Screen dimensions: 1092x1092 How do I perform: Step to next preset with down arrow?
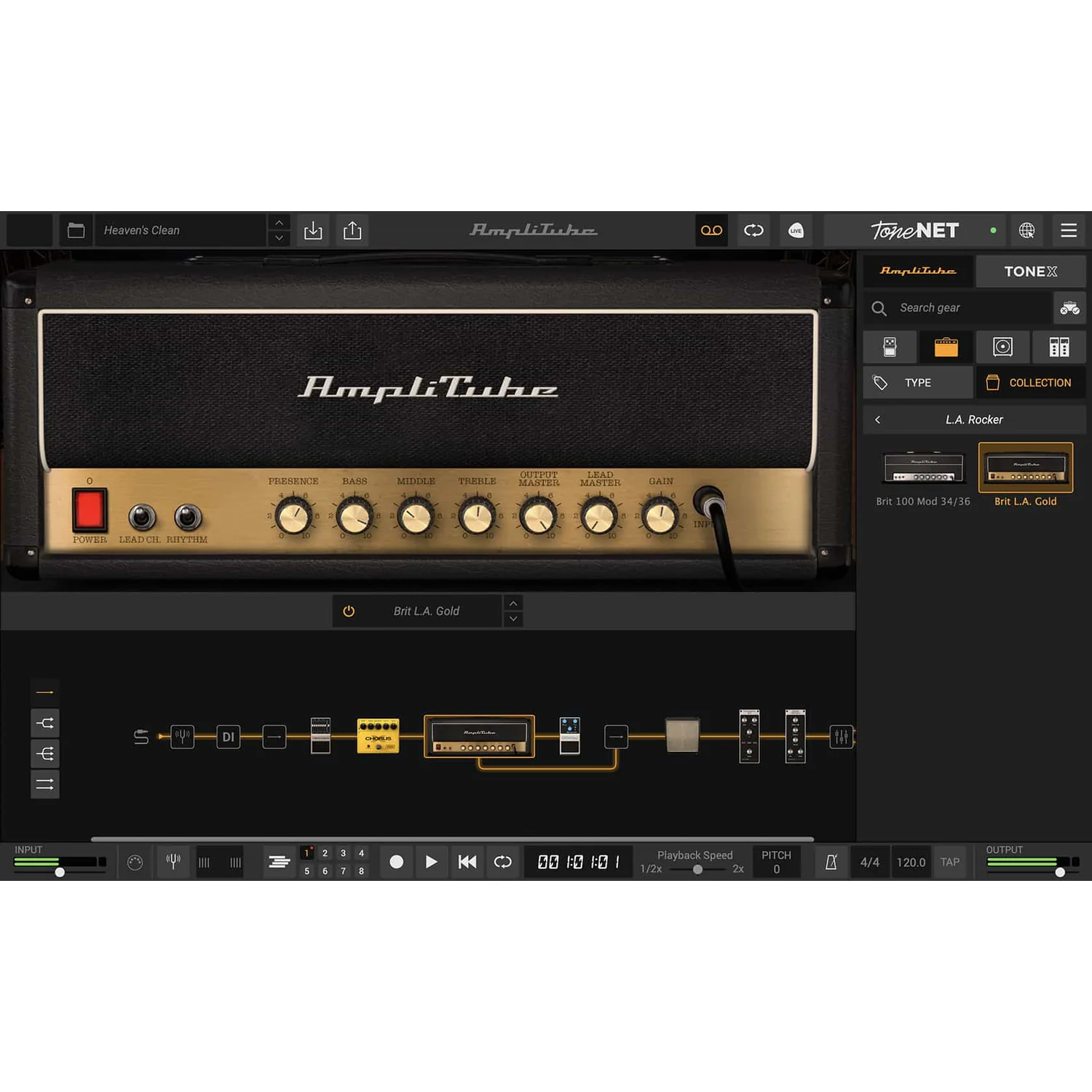click(279, 239)
